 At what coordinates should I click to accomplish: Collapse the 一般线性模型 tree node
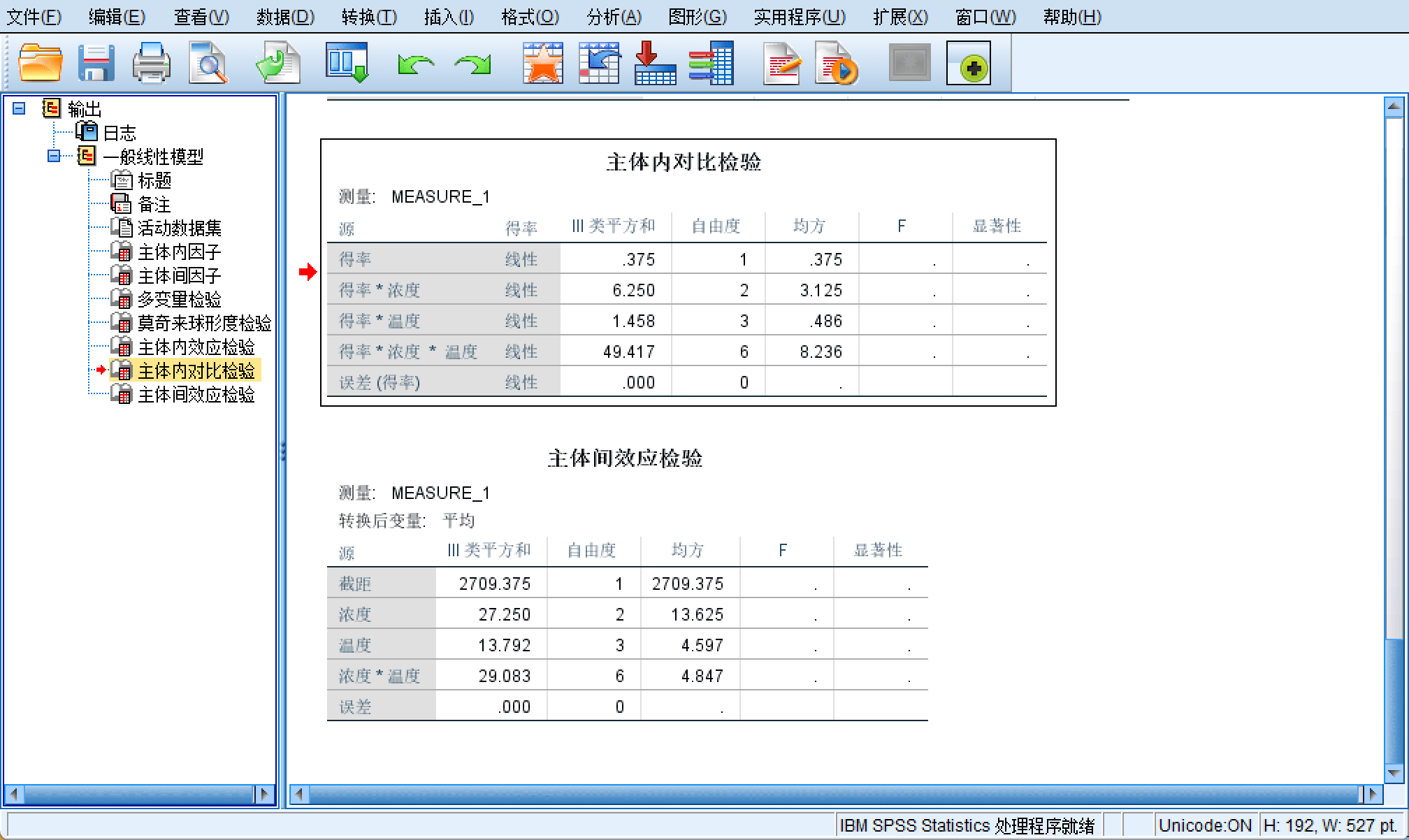(54, 156)
